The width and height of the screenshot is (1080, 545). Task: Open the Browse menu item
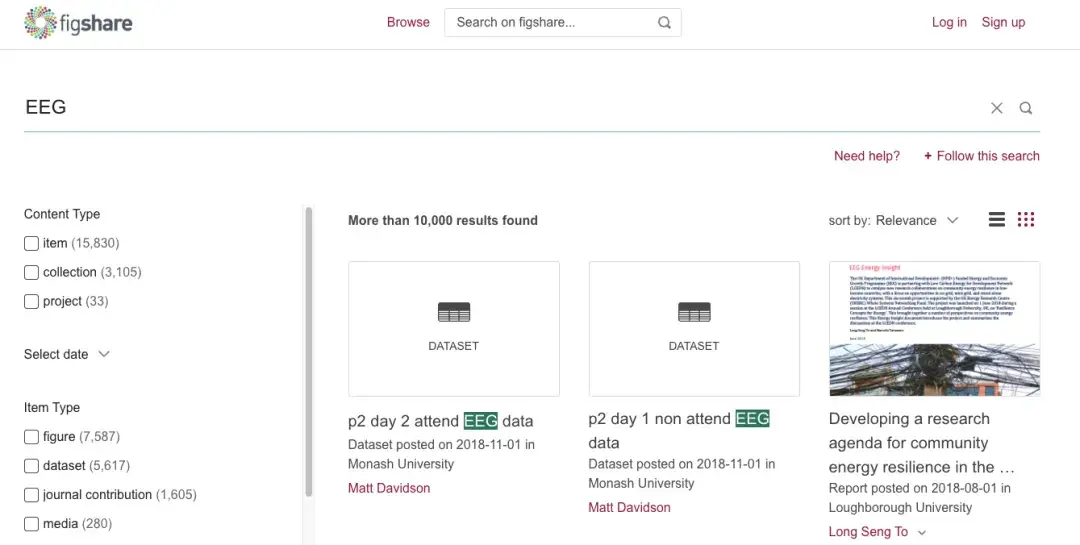(408, 22)
